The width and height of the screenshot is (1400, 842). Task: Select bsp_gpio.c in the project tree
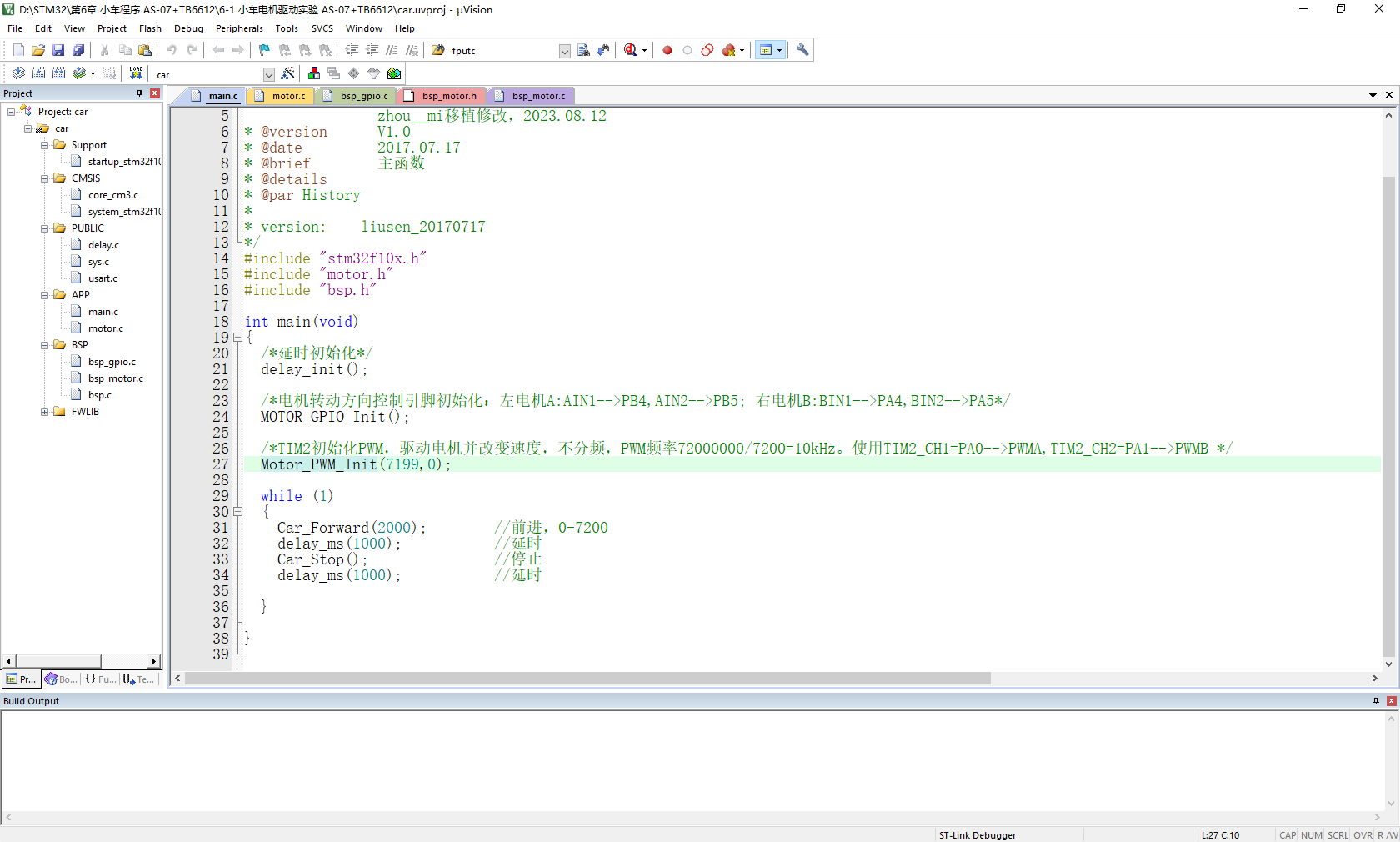112,362
